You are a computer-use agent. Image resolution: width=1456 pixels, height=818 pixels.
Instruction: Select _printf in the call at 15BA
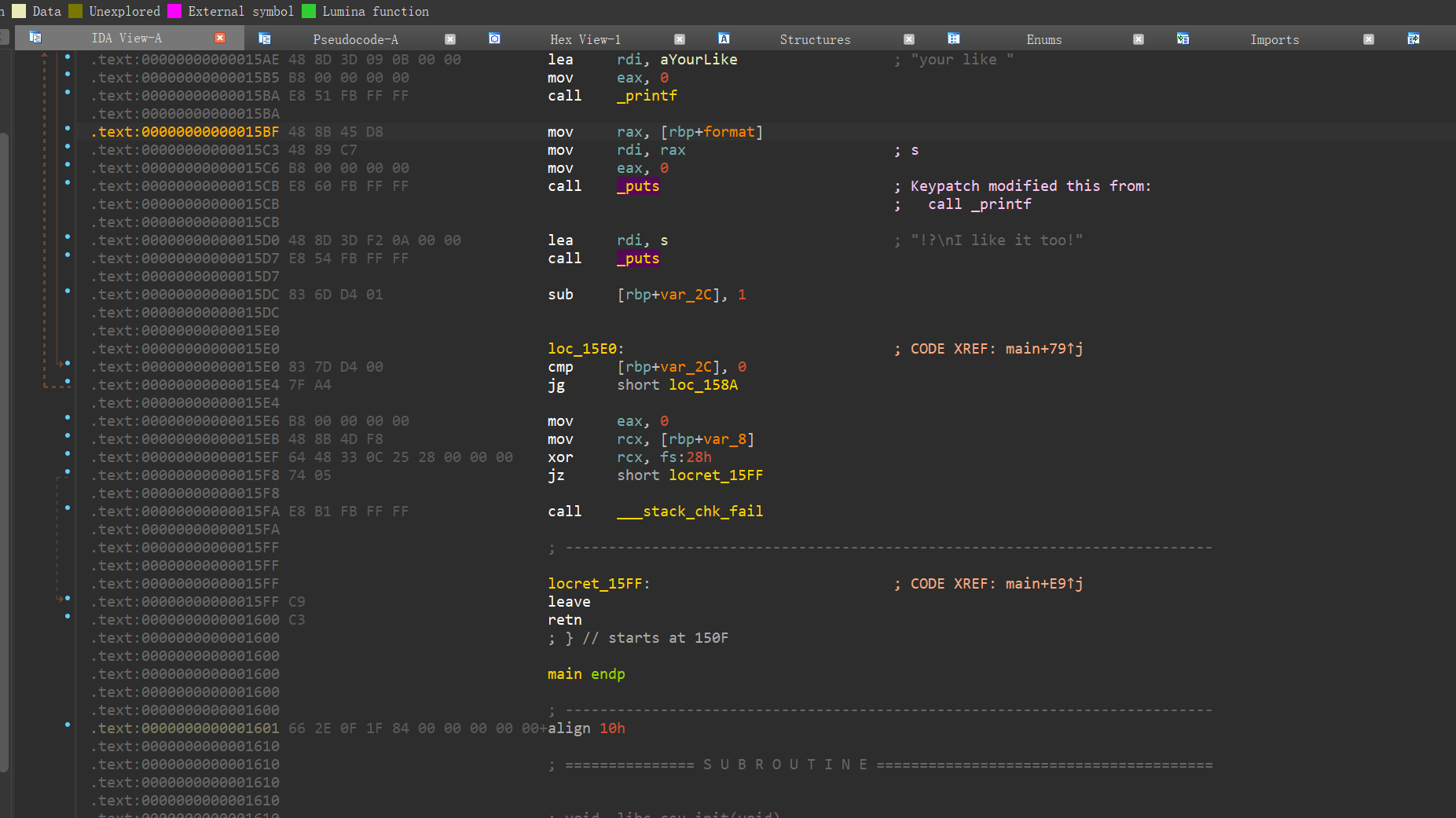tap(647, 96)
